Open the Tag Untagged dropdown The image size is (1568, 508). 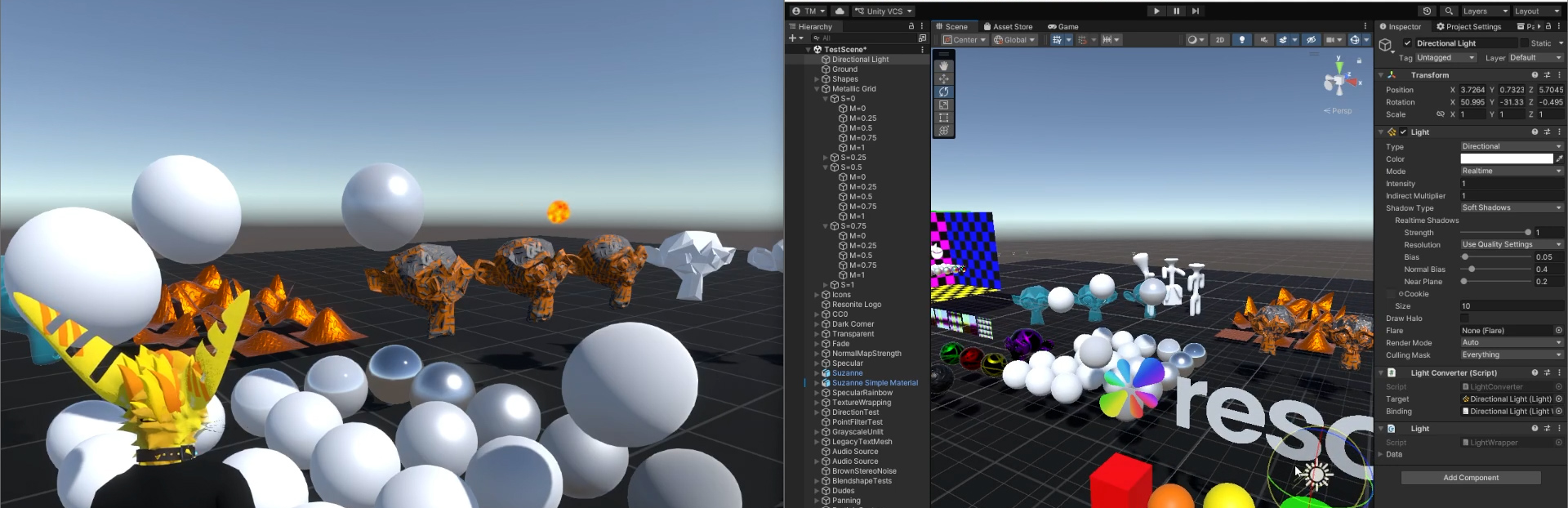1445,58
